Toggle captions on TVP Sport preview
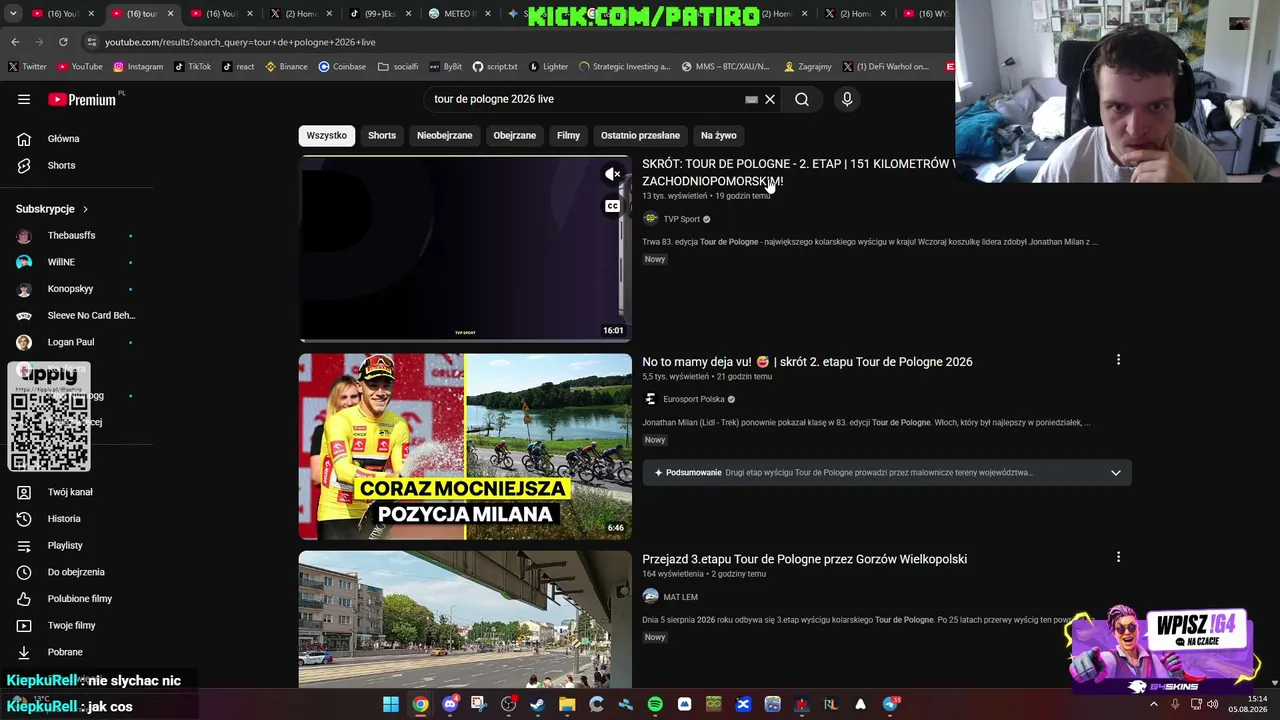Image resolution: width=1280 pixels, height=720 pixels. 613,206
